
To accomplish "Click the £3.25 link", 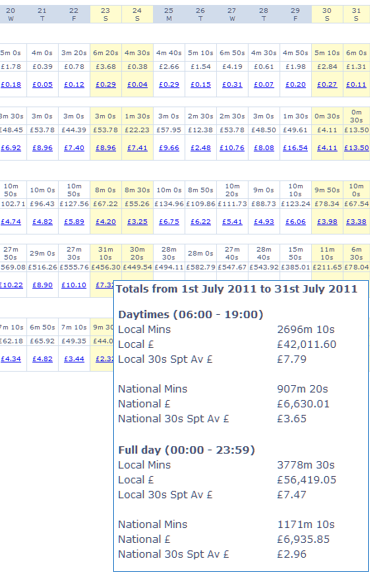I will [x=137, y=221].
